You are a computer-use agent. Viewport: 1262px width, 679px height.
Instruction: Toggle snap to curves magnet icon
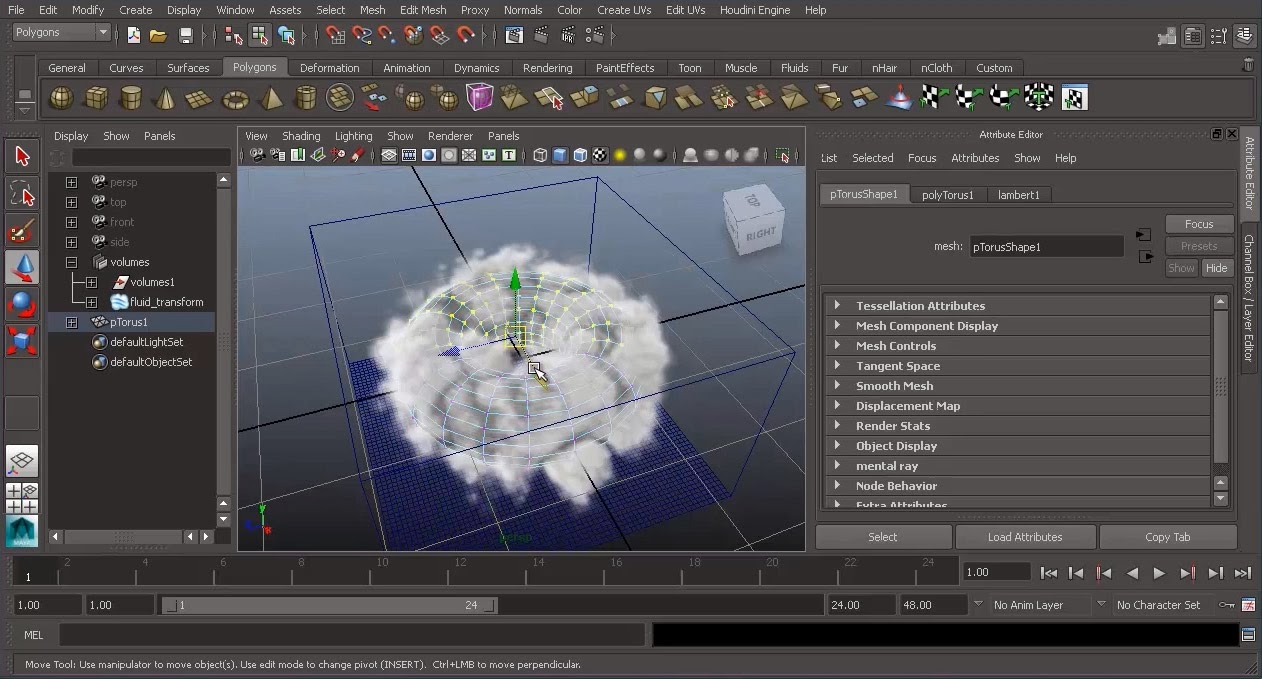click(362, 36)
